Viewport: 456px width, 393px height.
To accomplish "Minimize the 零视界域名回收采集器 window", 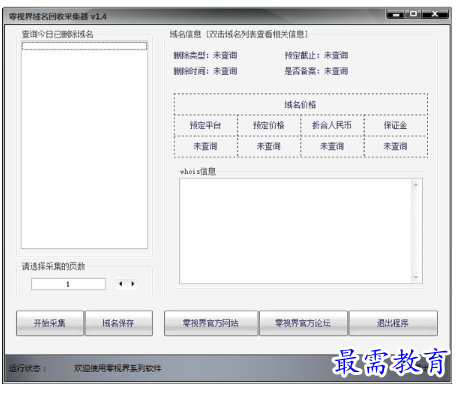I will [396, 14].
